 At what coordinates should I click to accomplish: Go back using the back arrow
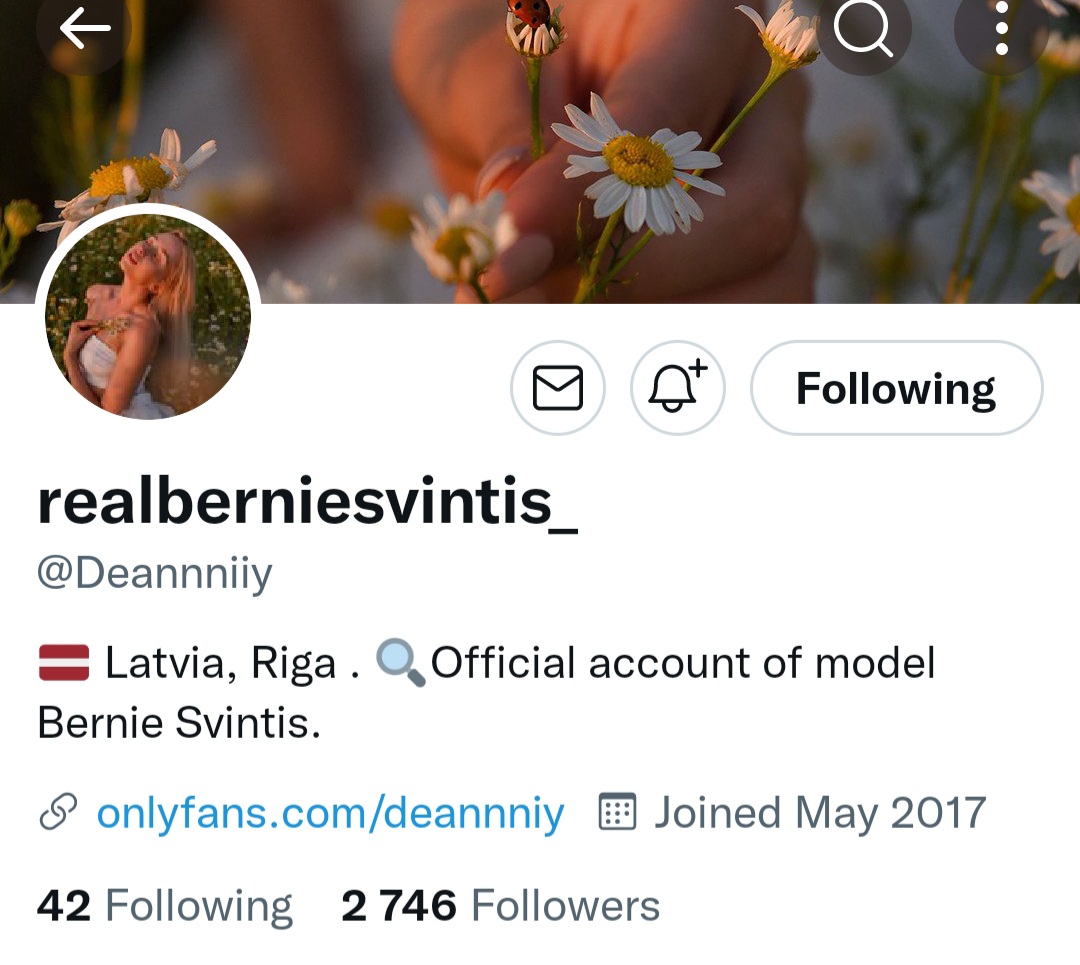pyautogui.click(x=84, y=30)
